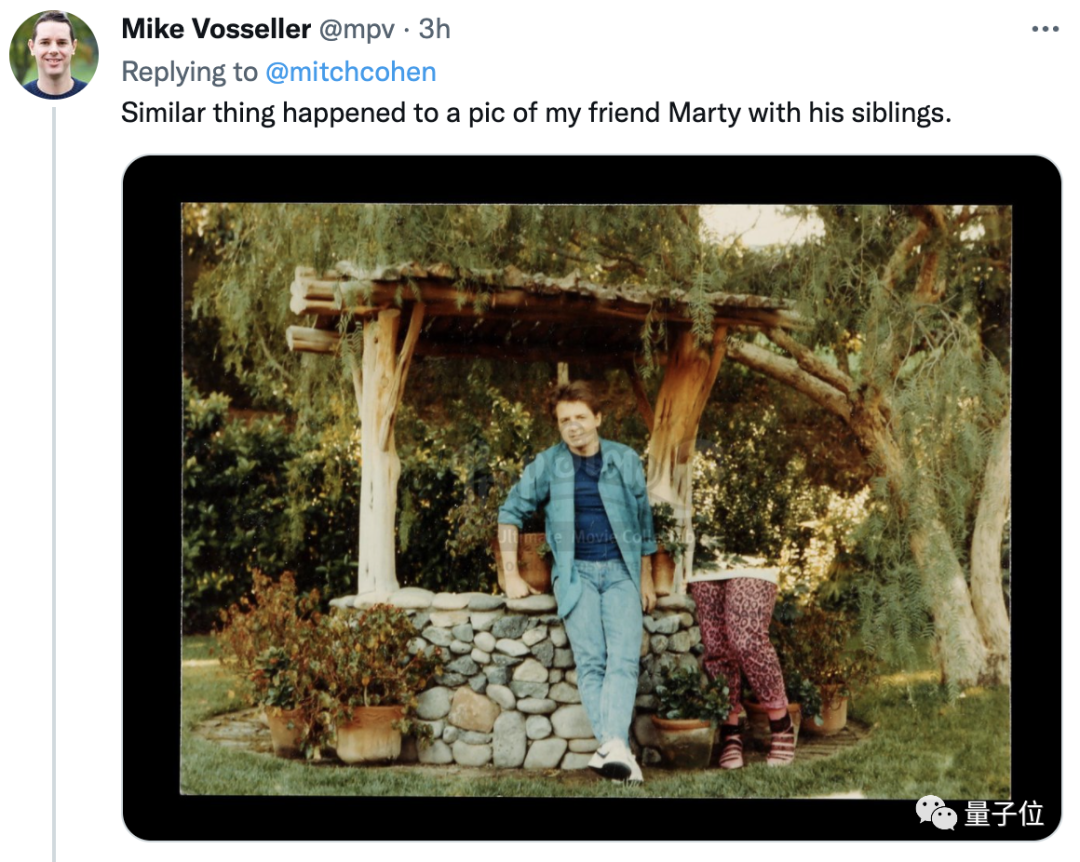
Task: Open the tweet's more options menu
Action: [x=1044, y=29]
